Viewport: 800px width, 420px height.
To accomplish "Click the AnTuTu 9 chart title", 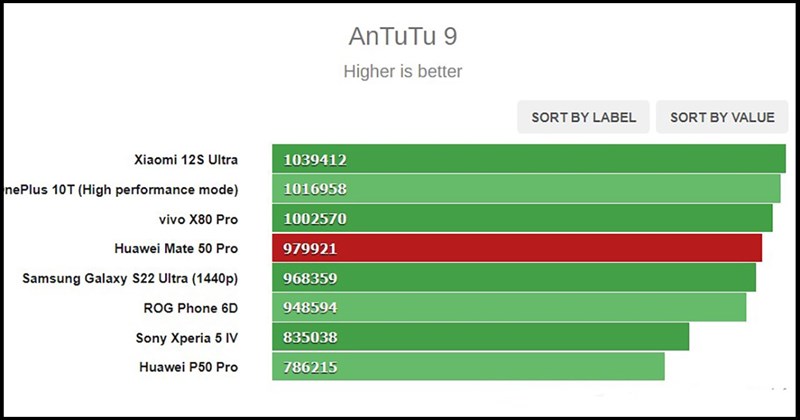I will pyautogui.click(x=403, y=37).
